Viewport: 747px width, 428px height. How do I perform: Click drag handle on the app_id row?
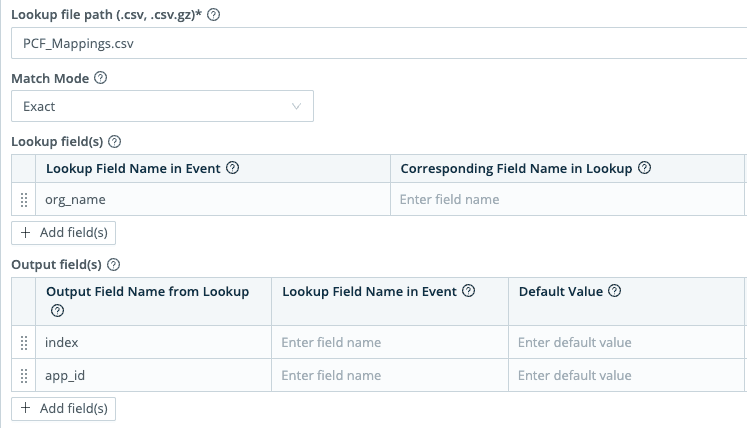pyautogui.click(x=24, y=376)
